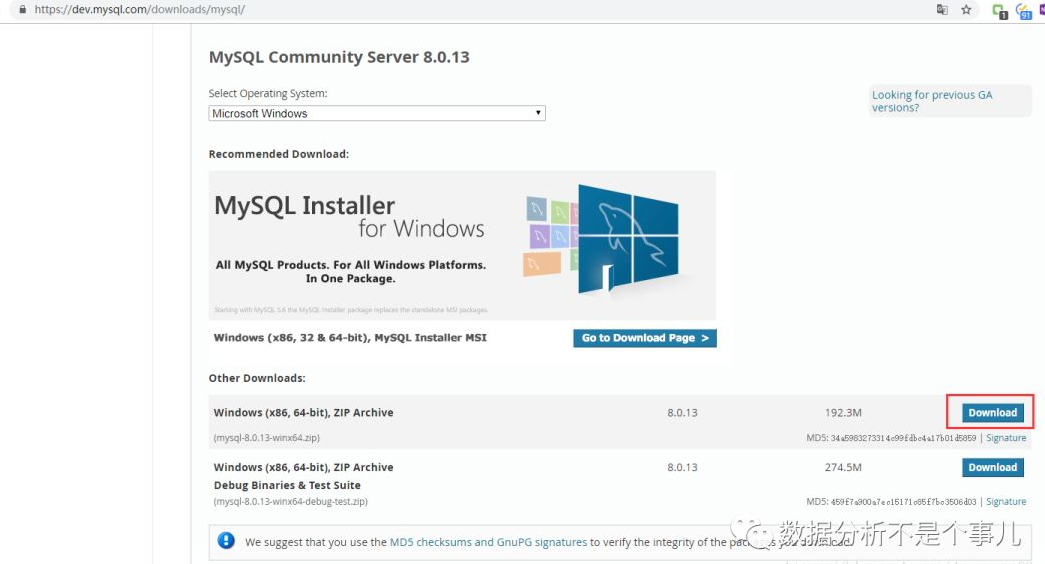Download the mysql-8.0.13-winx64.zip archive

pos(992,413)
